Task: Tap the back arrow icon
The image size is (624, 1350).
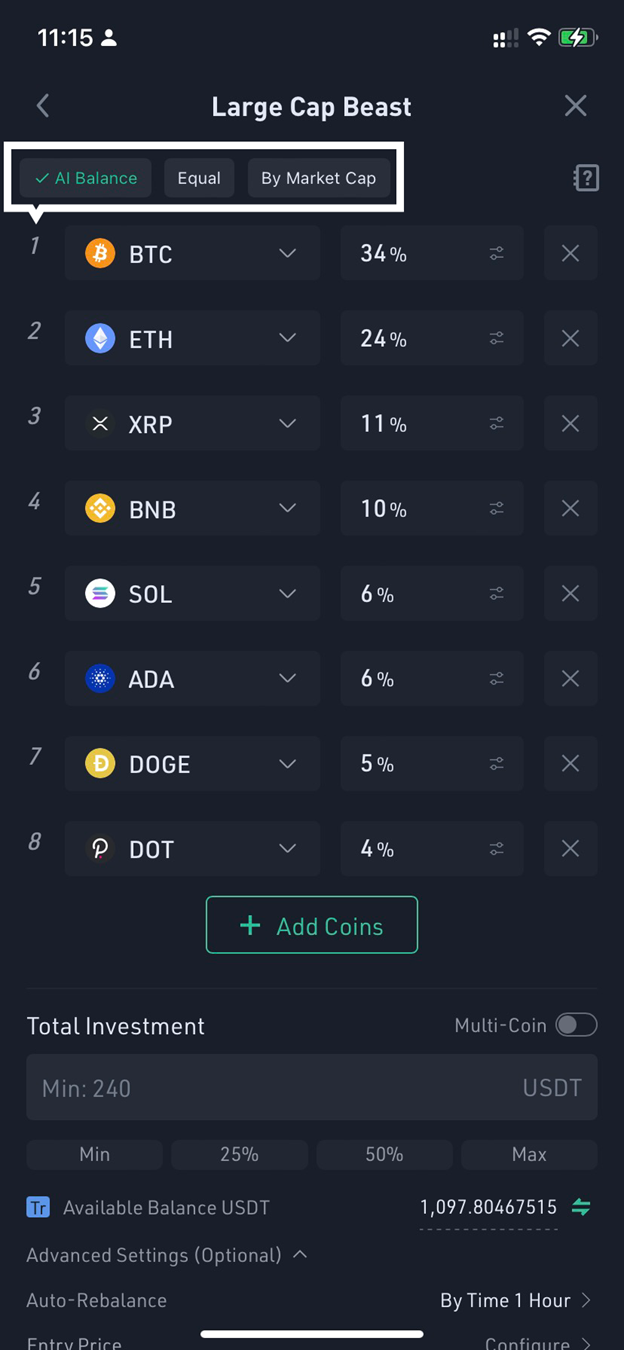Action: (x=43, y=106)
